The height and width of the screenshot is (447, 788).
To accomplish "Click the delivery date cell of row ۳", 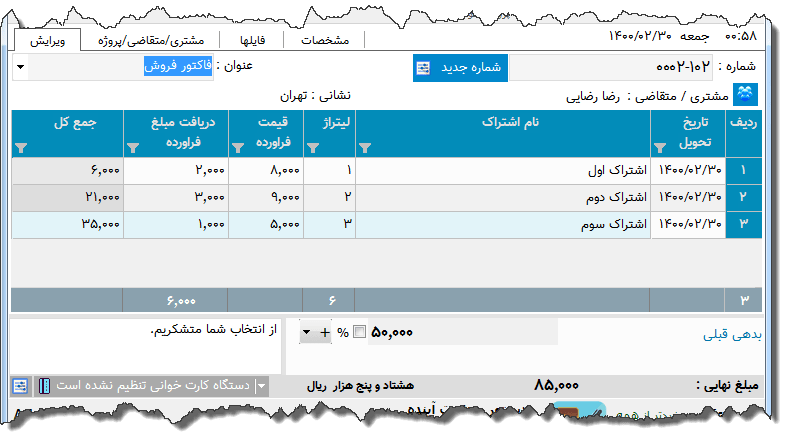I will tap(688, 224).
